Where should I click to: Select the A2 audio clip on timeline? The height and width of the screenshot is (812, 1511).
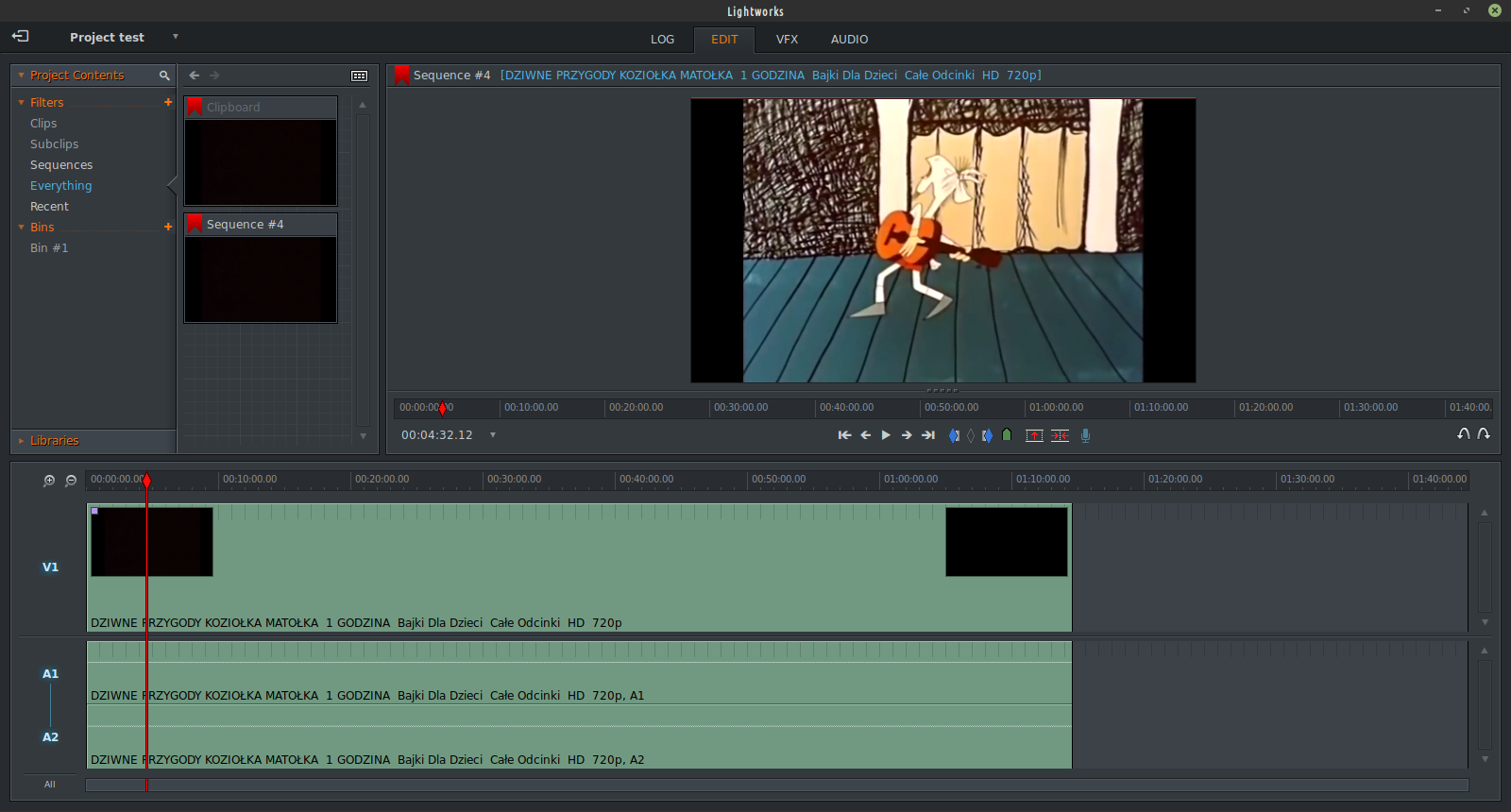coord(579,737)
